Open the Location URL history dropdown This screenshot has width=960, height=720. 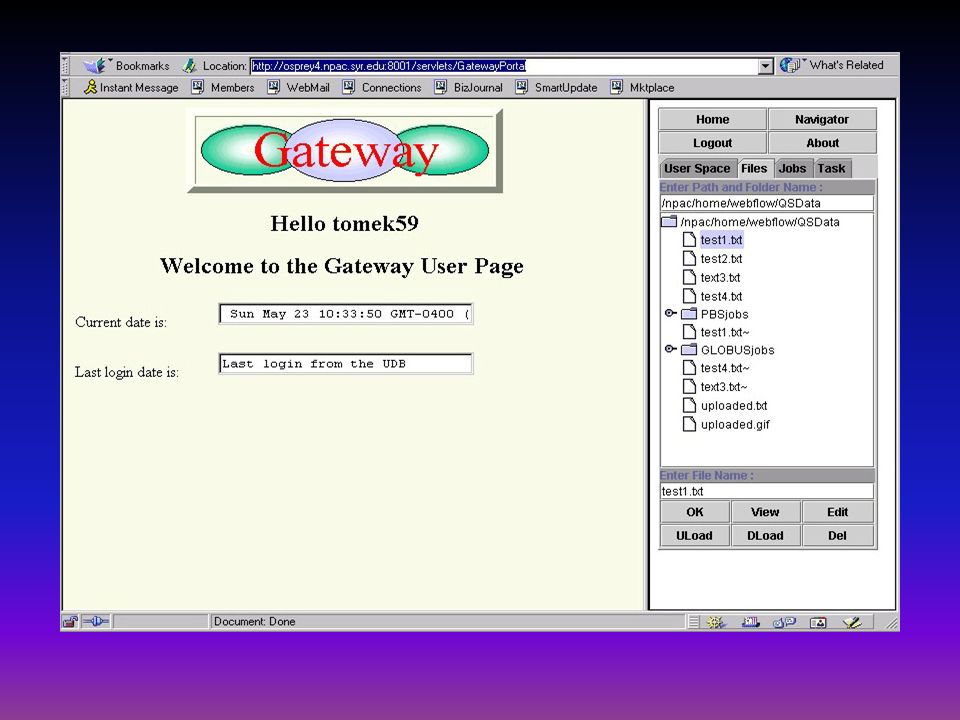coord(765,66)
